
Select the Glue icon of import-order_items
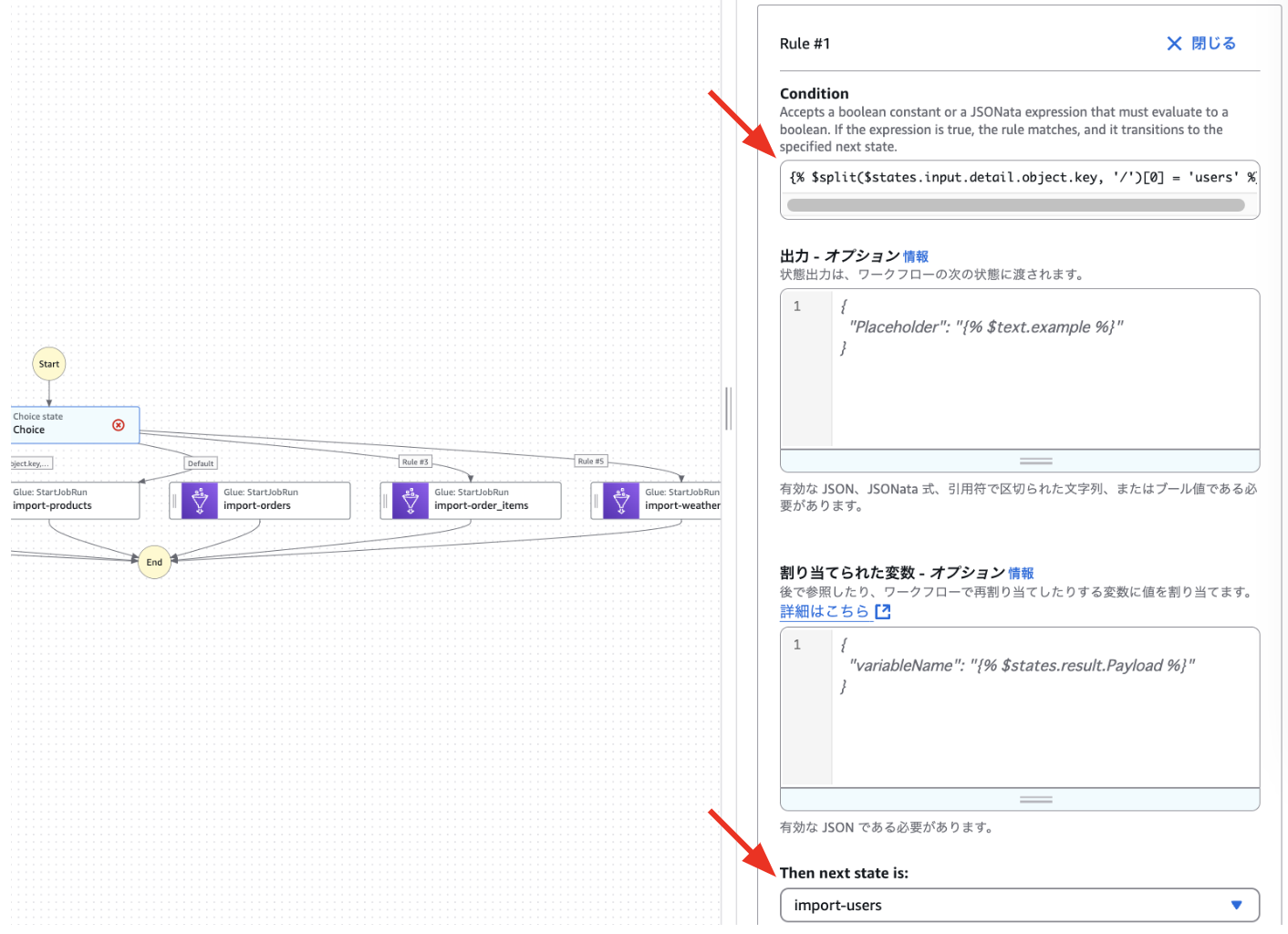410,501
